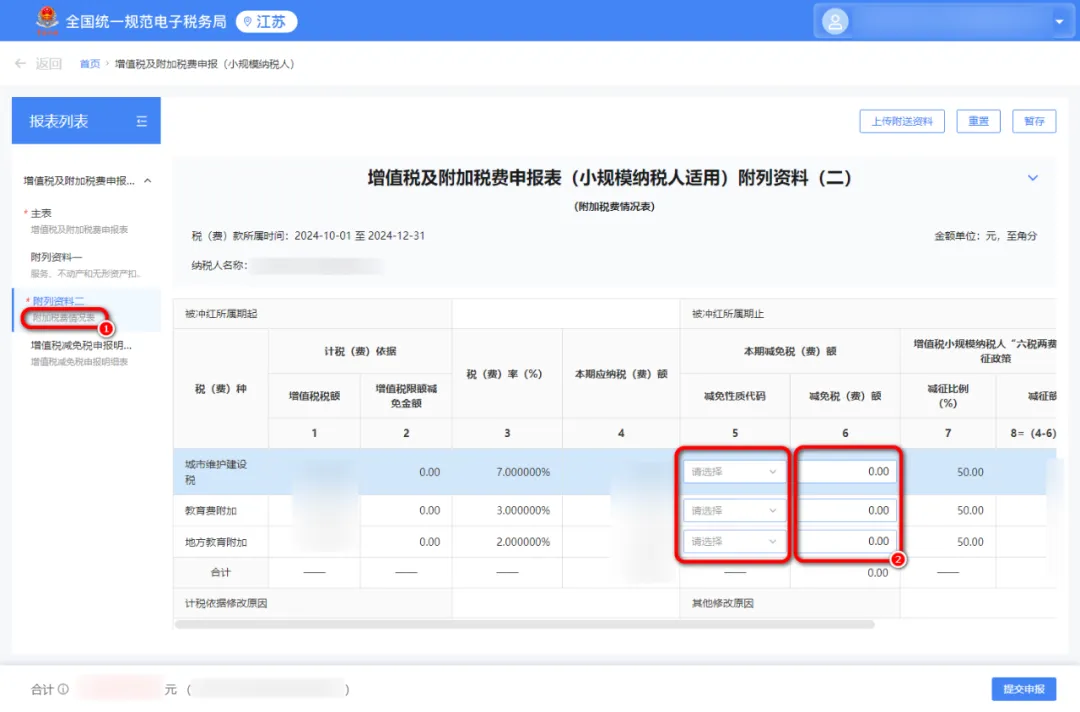This screenshot has height=712, width=1080.
Task: Click the 暂存 button
Action: coord(1034,121)
